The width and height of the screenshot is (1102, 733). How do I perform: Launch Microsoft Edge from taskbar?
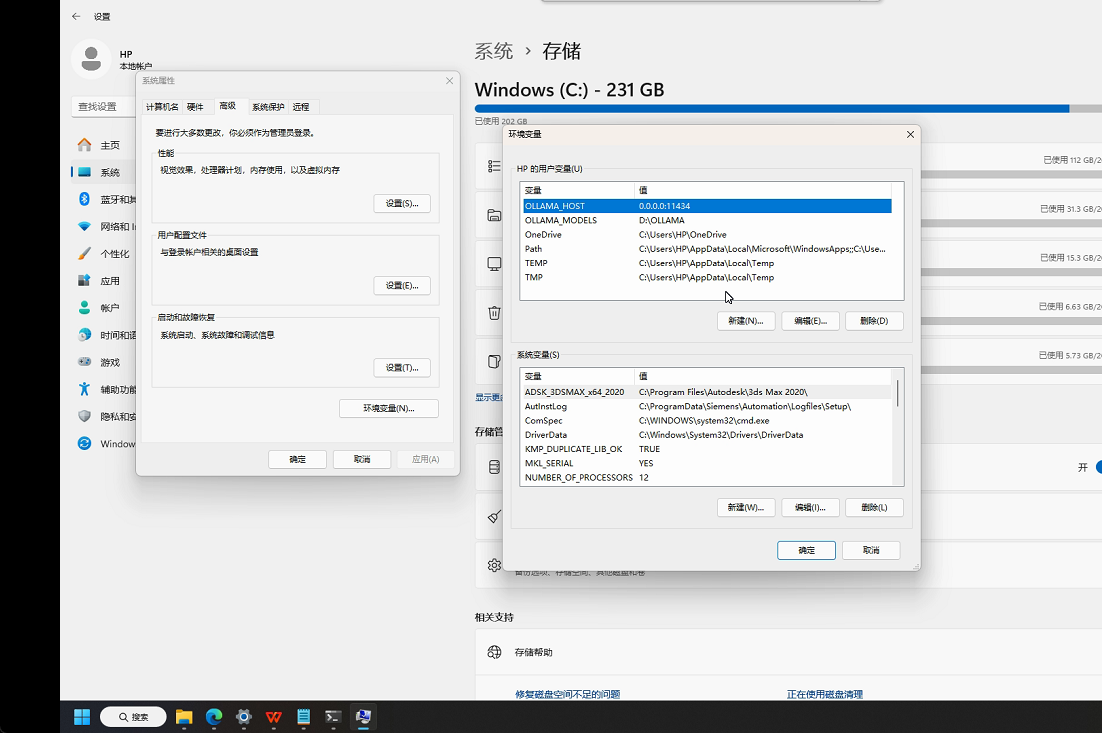pos(214,717)
